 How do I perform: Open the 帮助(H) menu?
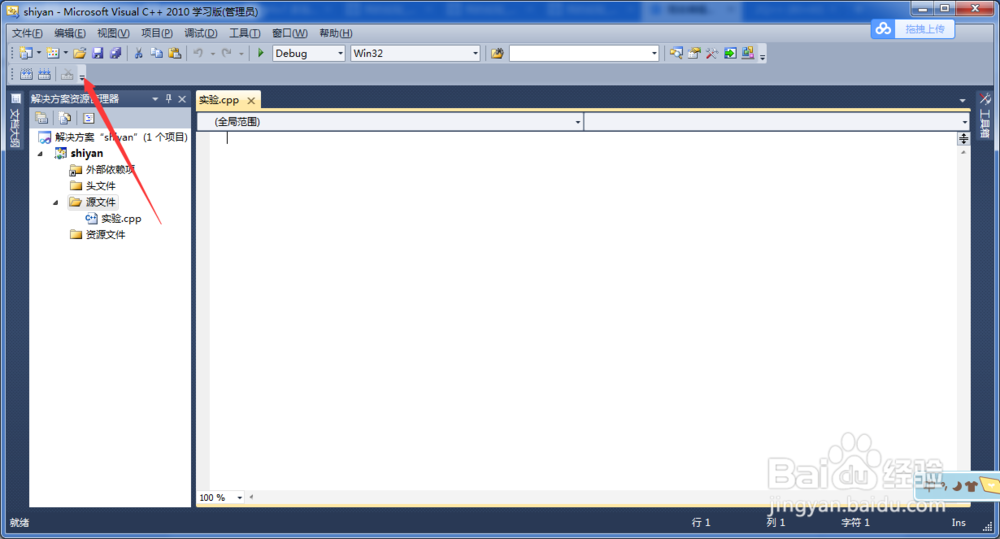(335, 33)
